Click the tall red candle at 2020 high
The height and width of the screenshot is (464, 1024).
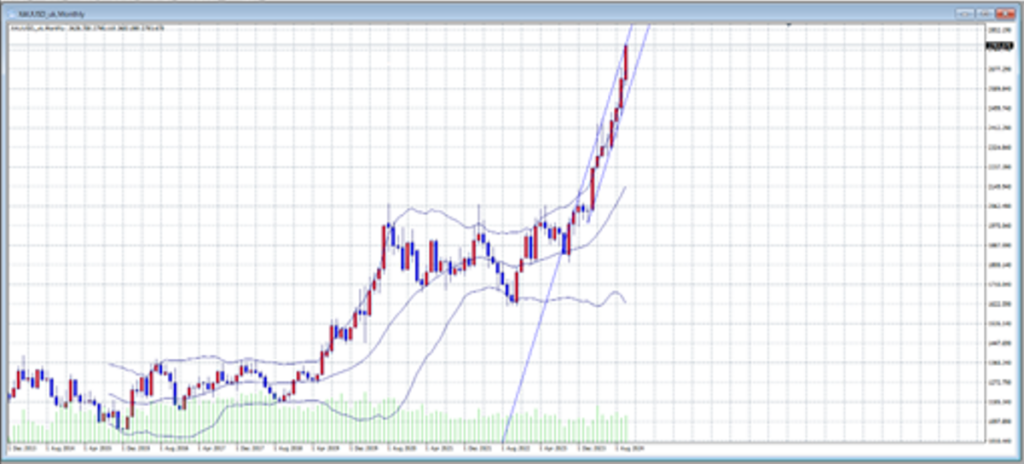[385, 245]
